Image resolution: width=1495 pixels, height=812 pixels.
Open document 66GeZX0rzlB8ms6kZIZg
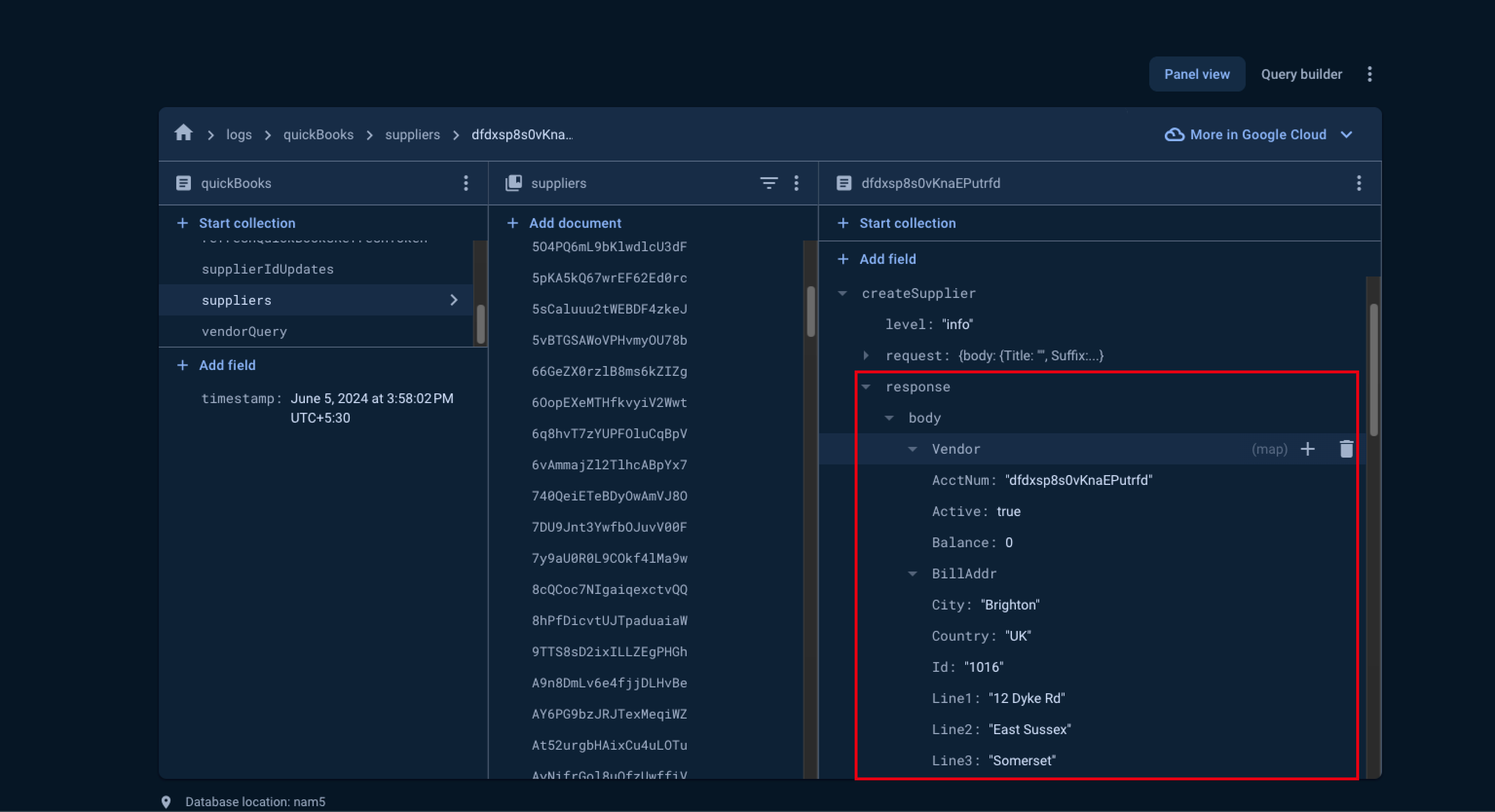tap(609, 371)
